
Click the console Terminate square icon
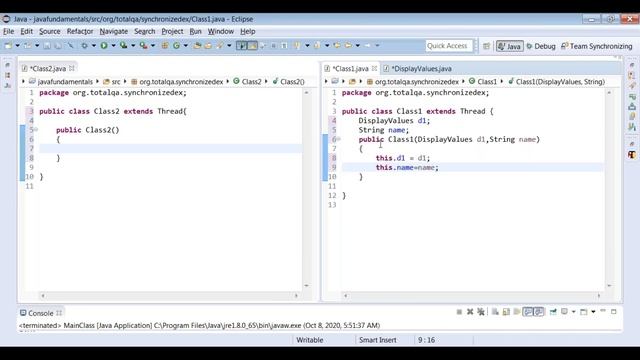click(459, 312)
